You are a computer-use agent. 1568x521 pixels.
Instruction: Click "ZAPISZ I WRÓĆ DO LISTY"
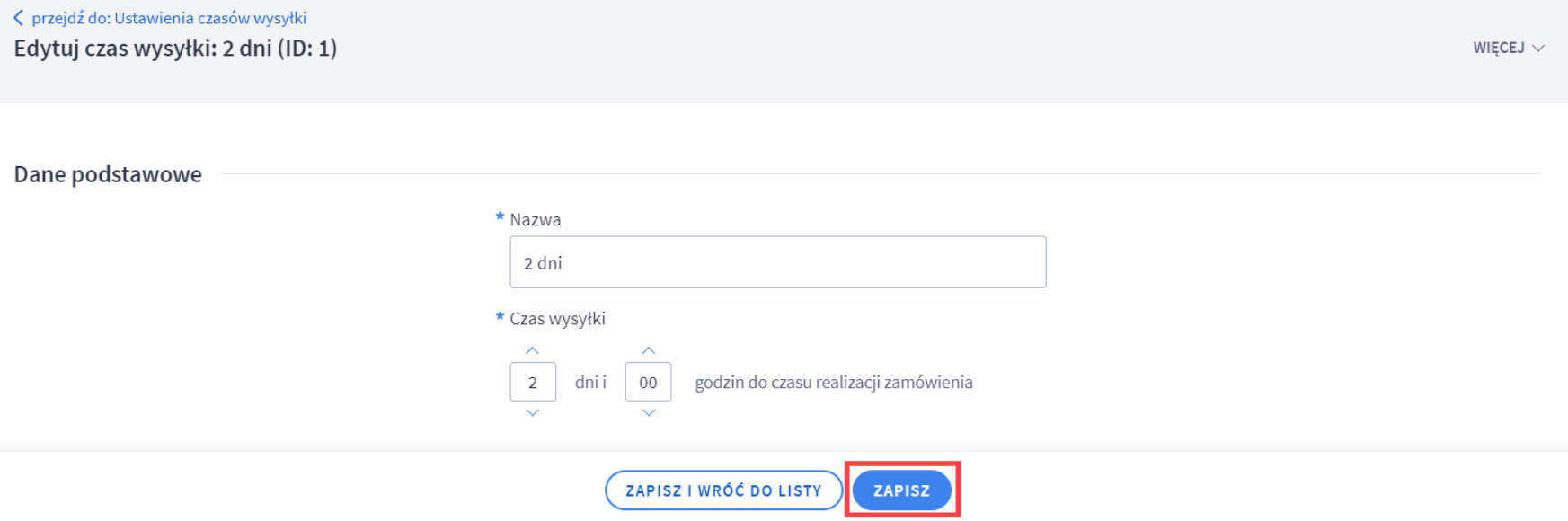pos(723,490)
